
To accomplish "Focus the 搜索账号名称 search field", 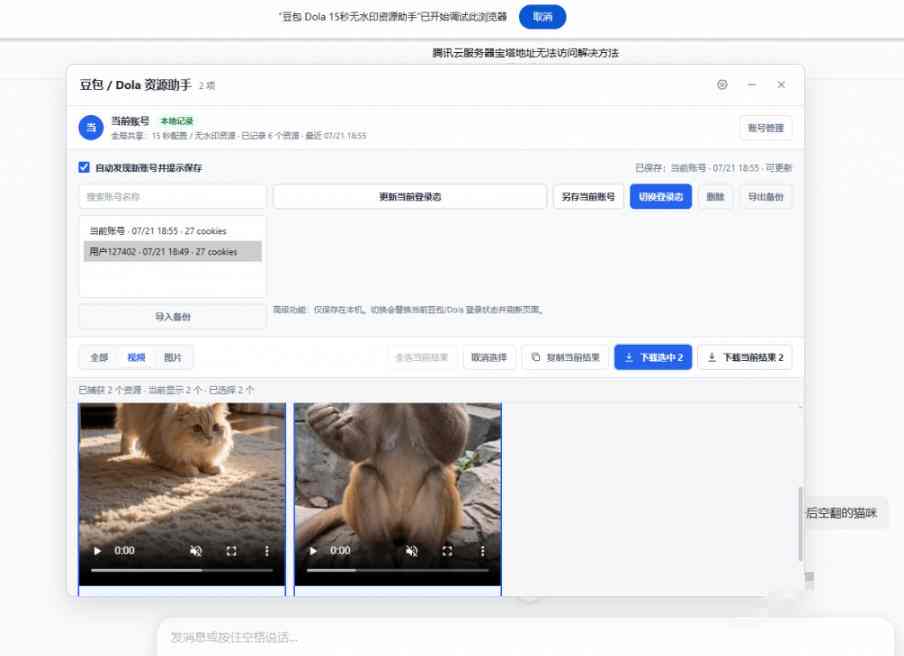I will click(x=172, y=197).
